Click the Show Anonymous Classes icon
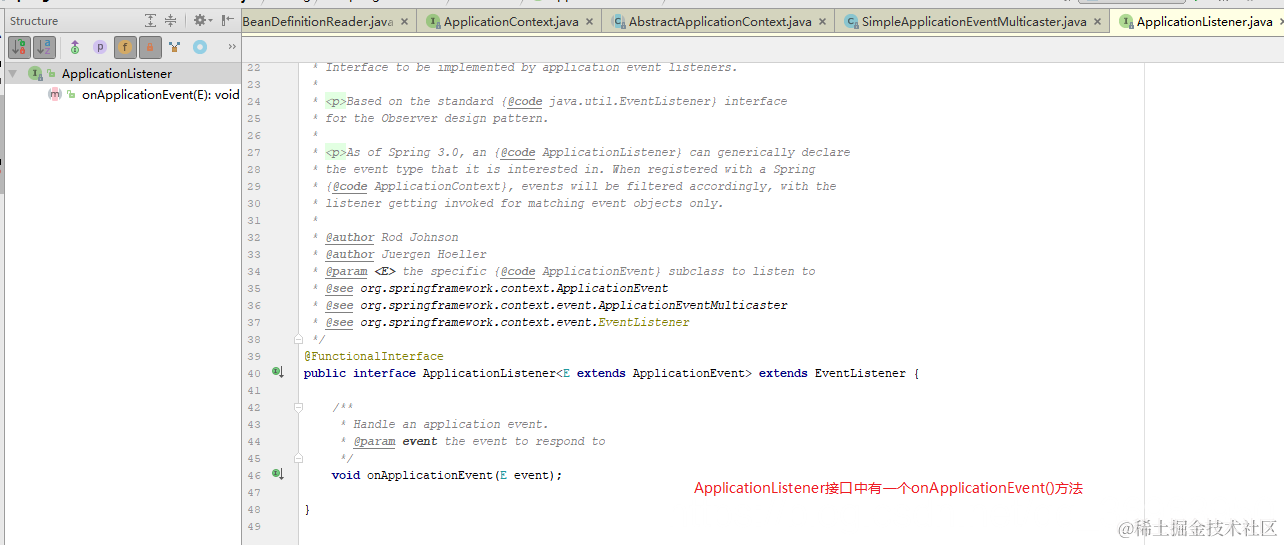The height and width of the screenshot is (545, 1284). pyautogui.click(x=175, y=47)
